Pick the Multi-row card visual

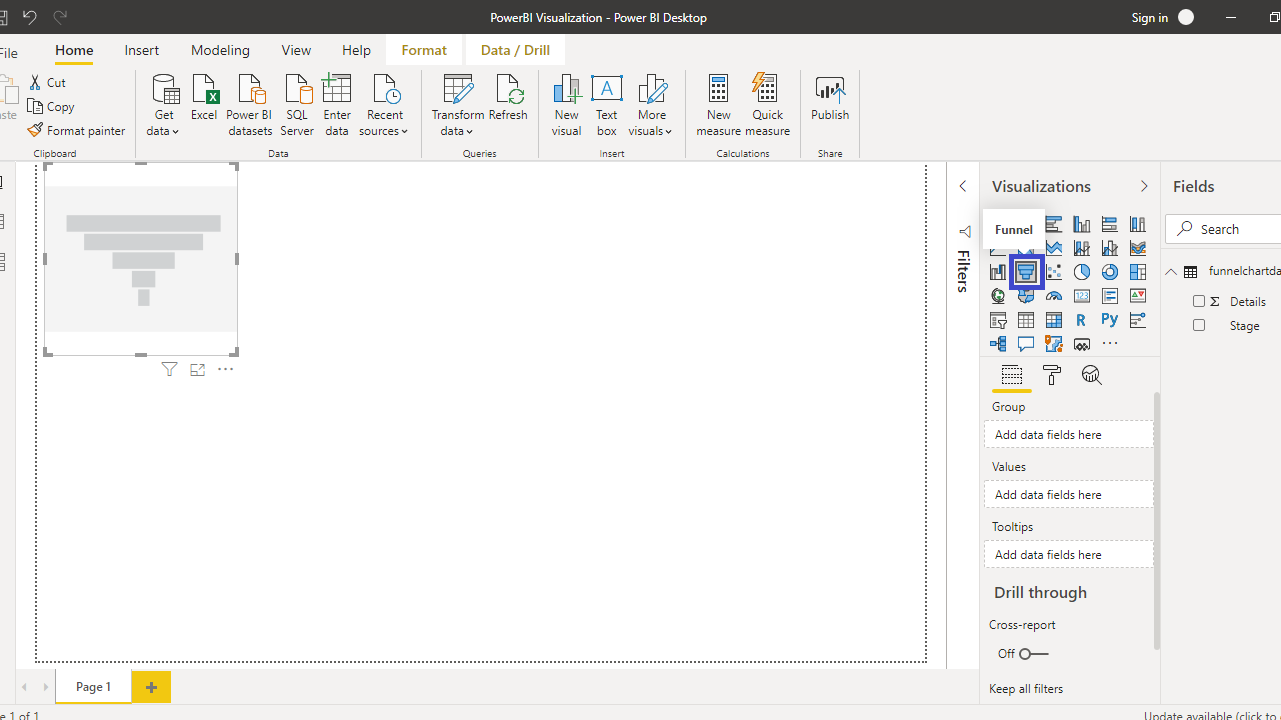coord(1110,296)
